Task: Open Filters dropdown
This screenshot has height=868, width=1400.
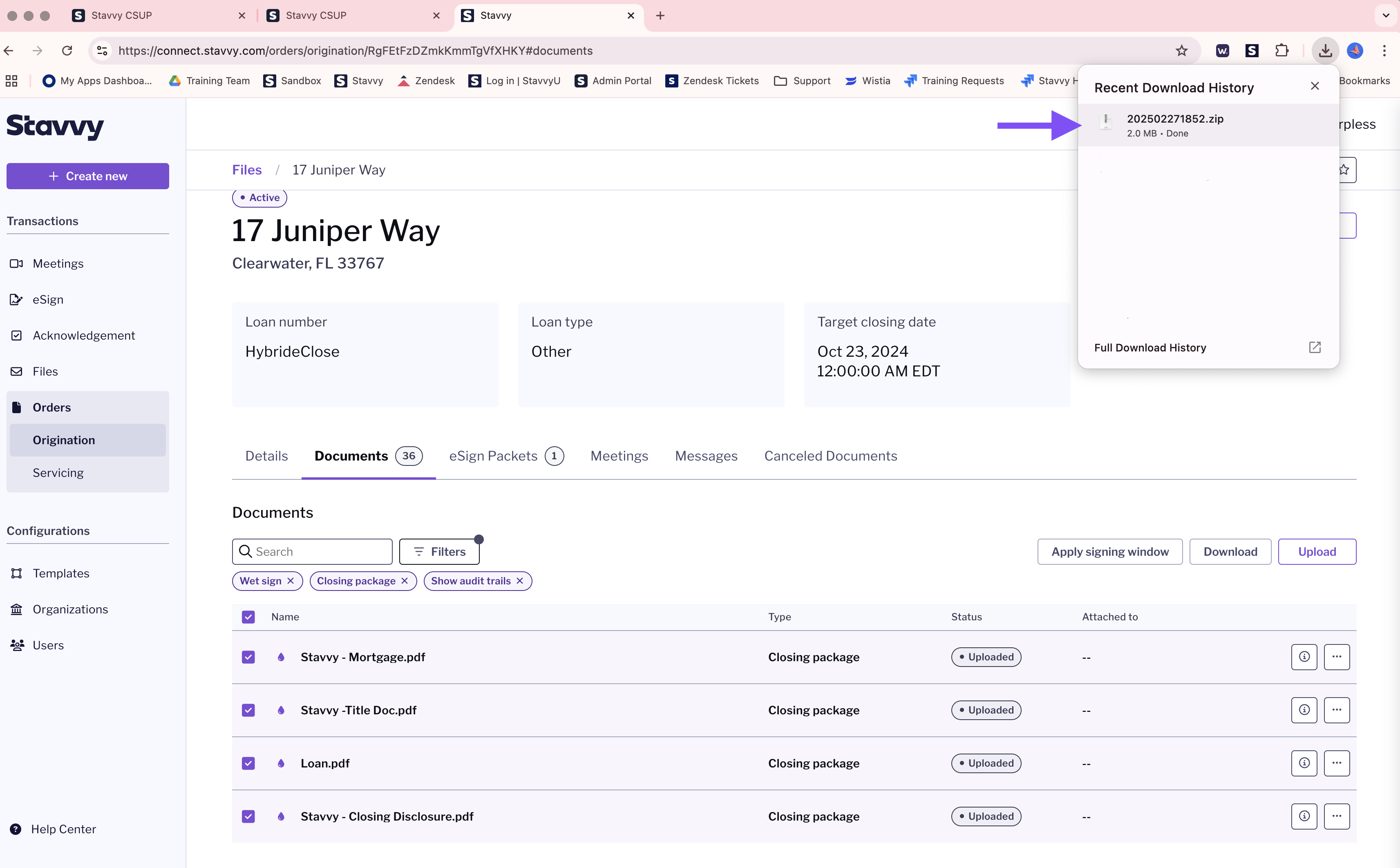Action: 439,552
